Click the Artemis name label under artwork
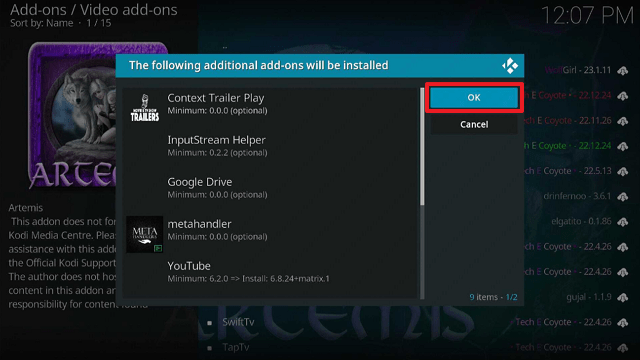640x360 pixels. 25,208
